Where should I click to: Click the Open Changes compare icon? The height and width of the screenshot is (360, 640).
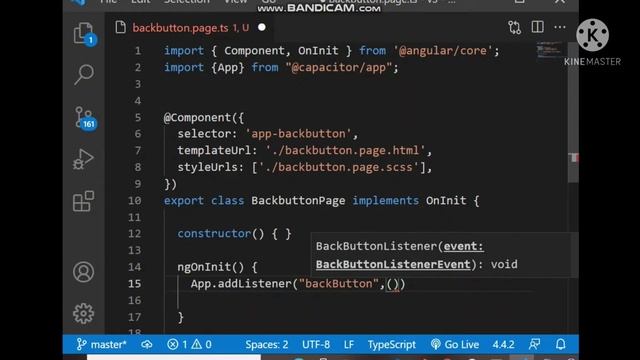(x=514, y=28)
